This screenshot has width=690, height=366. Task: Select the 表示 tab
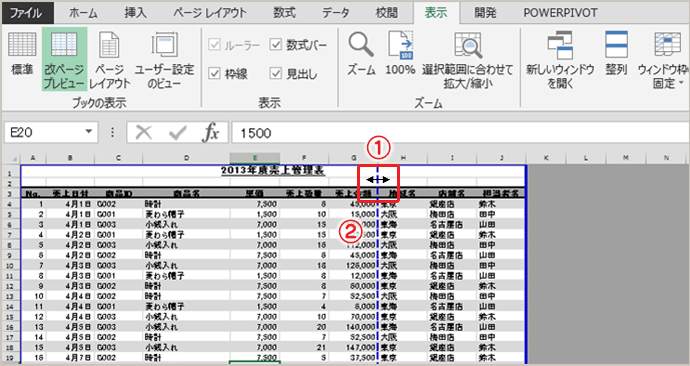pos(436,13)
